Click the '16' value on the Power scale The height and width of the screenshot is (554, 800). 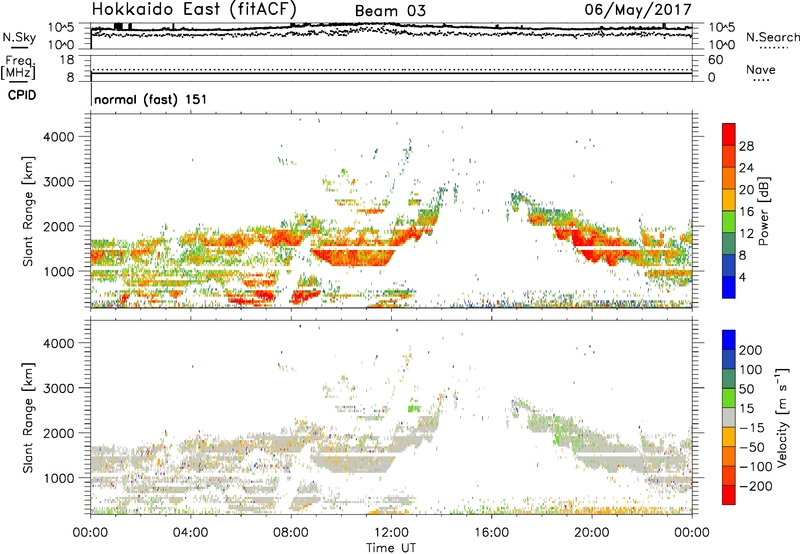click(x=746, y=212)
